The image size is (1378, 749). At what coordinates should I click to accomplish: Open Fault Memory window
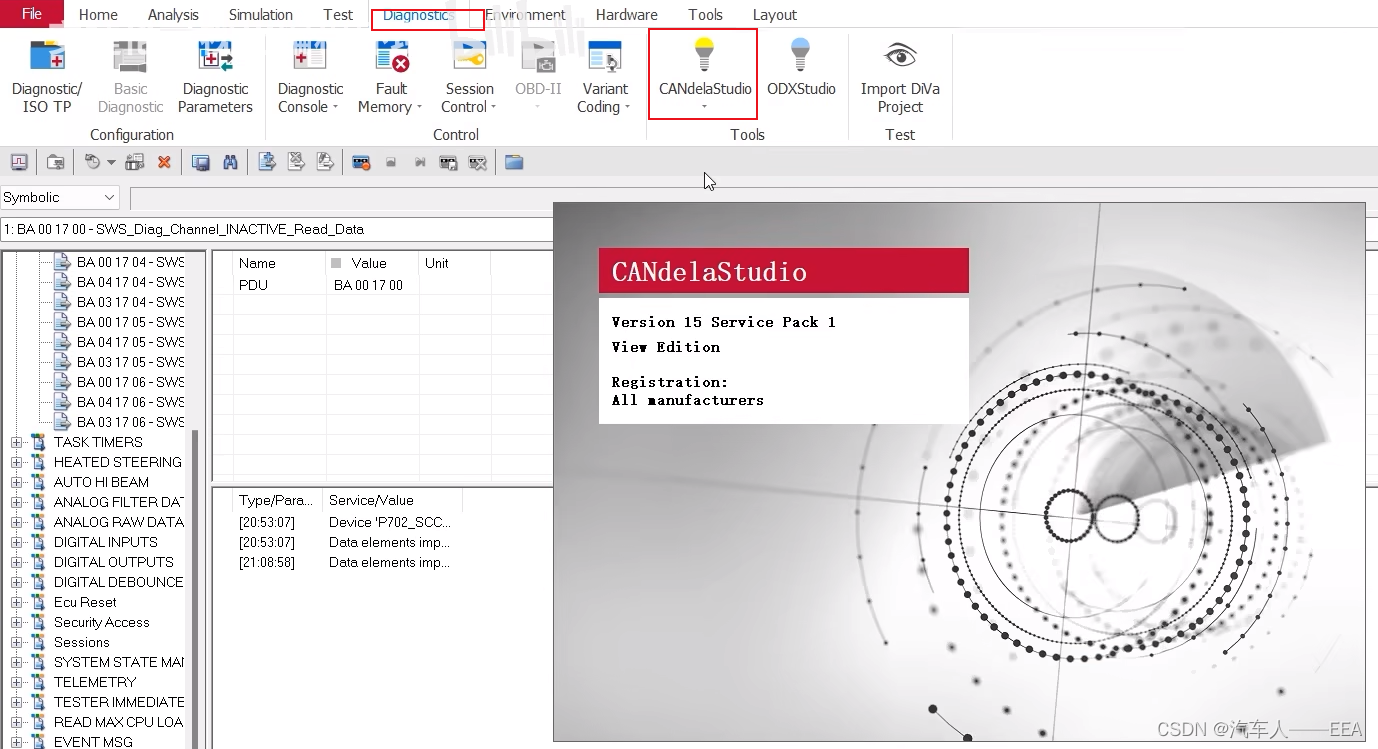click(x=391, y=78)
